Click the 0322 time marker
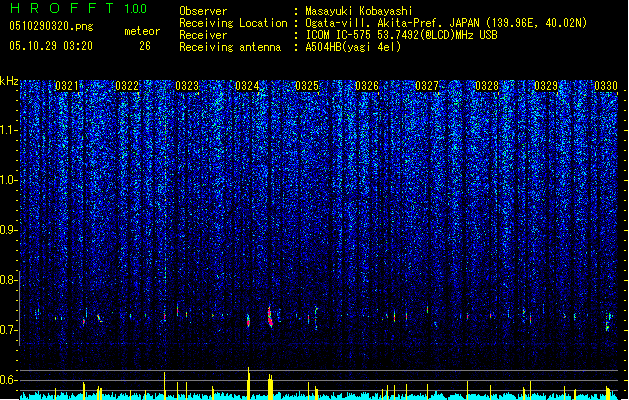Screen dimensions: 629x400 click(127, 86)
